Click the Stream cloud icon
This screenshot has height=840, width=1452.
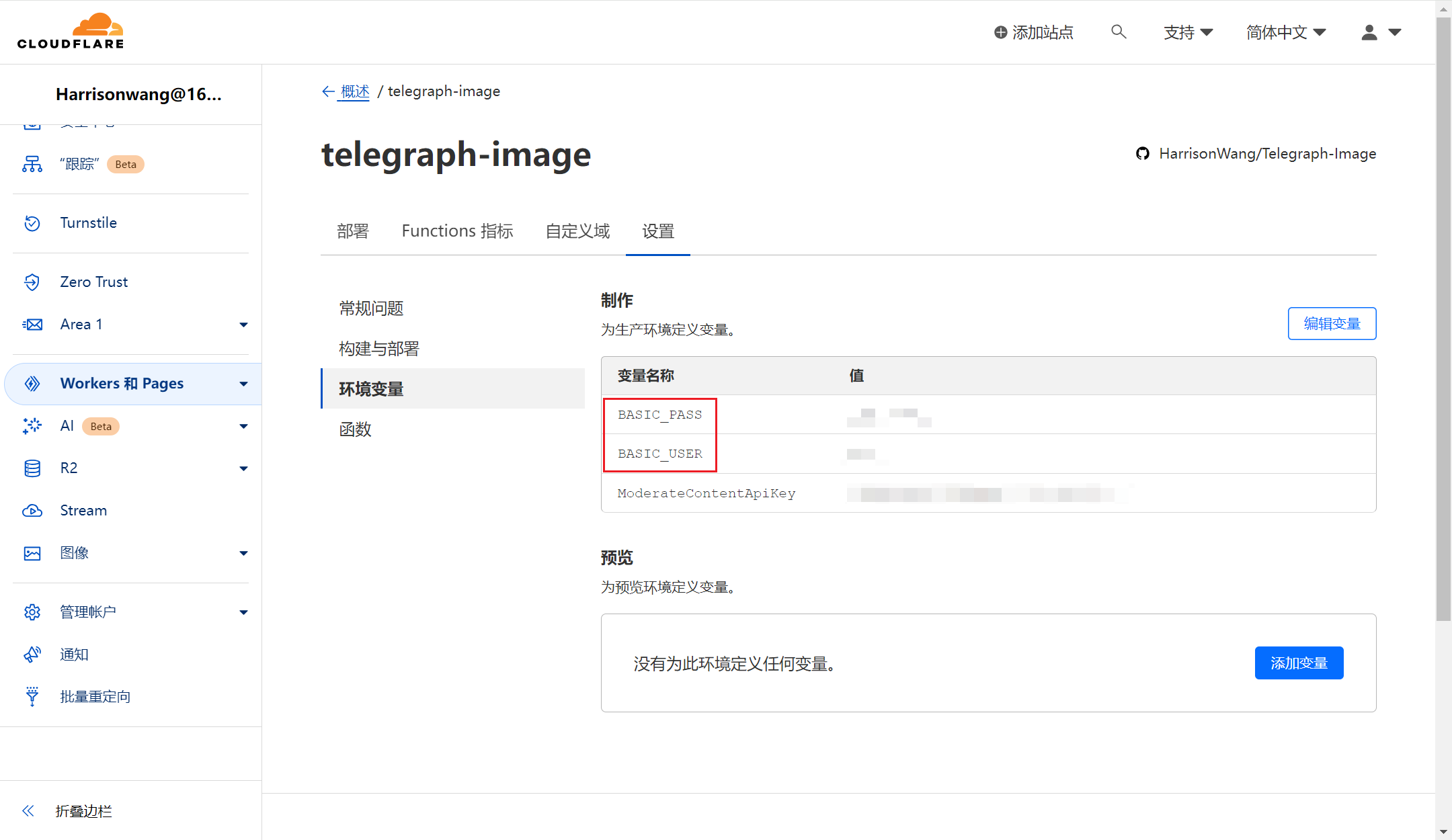click(x=32, y=511)
